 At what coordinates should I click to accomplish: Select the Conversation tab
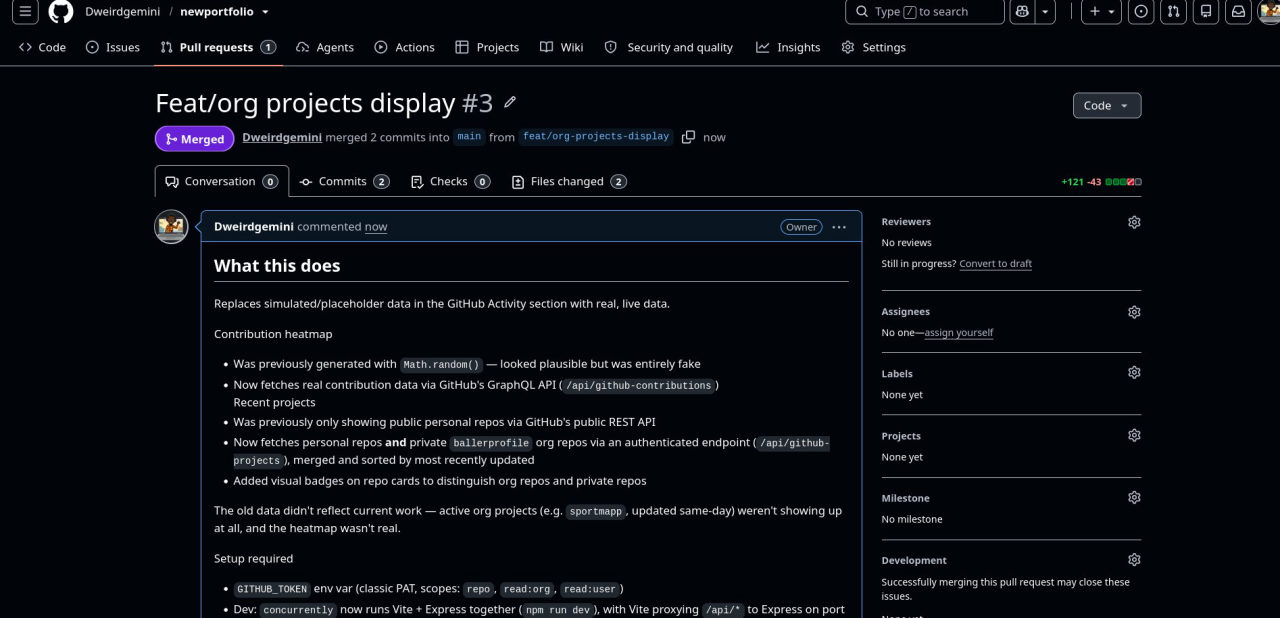pos(222,181)
